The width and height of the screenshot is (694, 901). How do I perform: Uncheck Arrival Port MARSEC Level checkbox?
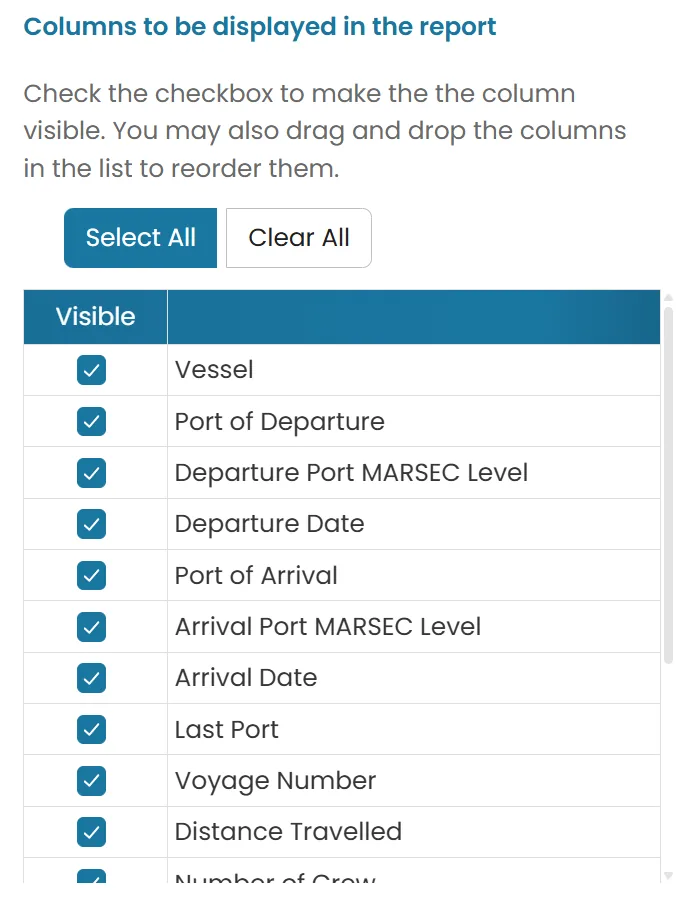click(91, 626)
